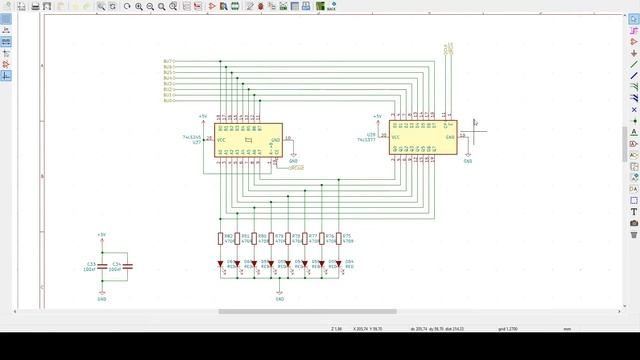
Task: Open Pcbnew board editor
Action: pos(320,6)
